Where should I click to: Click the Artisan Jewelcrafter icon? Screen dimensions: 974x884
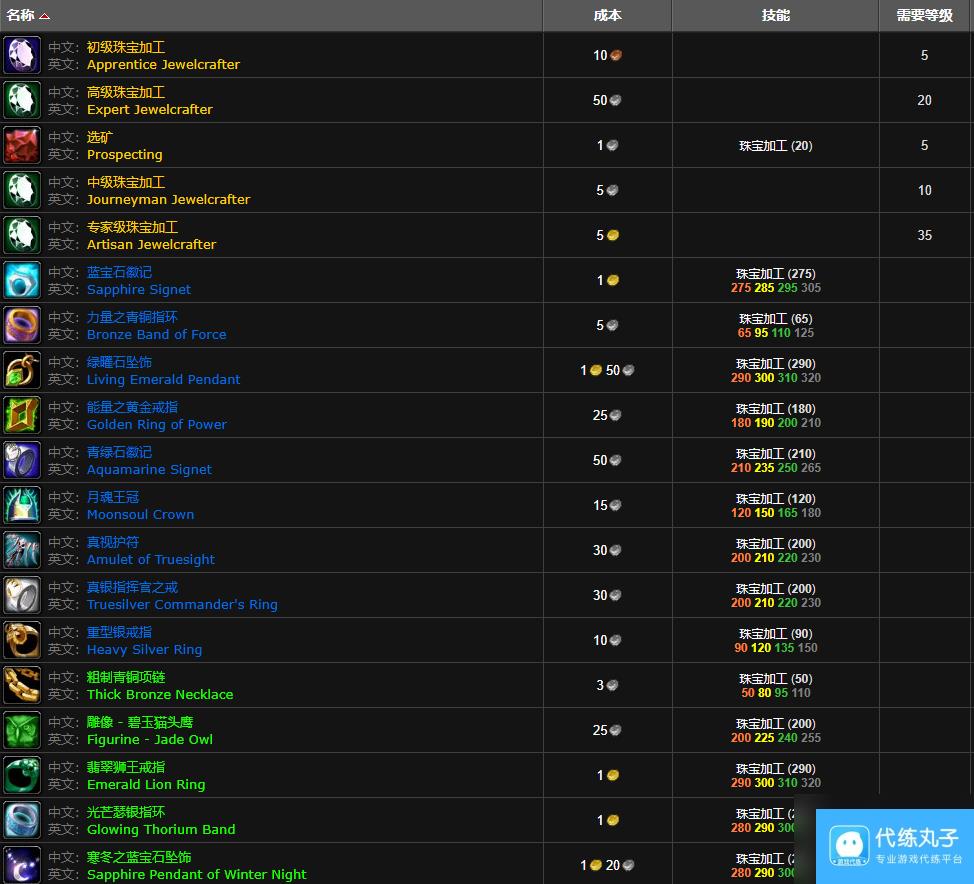click(22, 235)
